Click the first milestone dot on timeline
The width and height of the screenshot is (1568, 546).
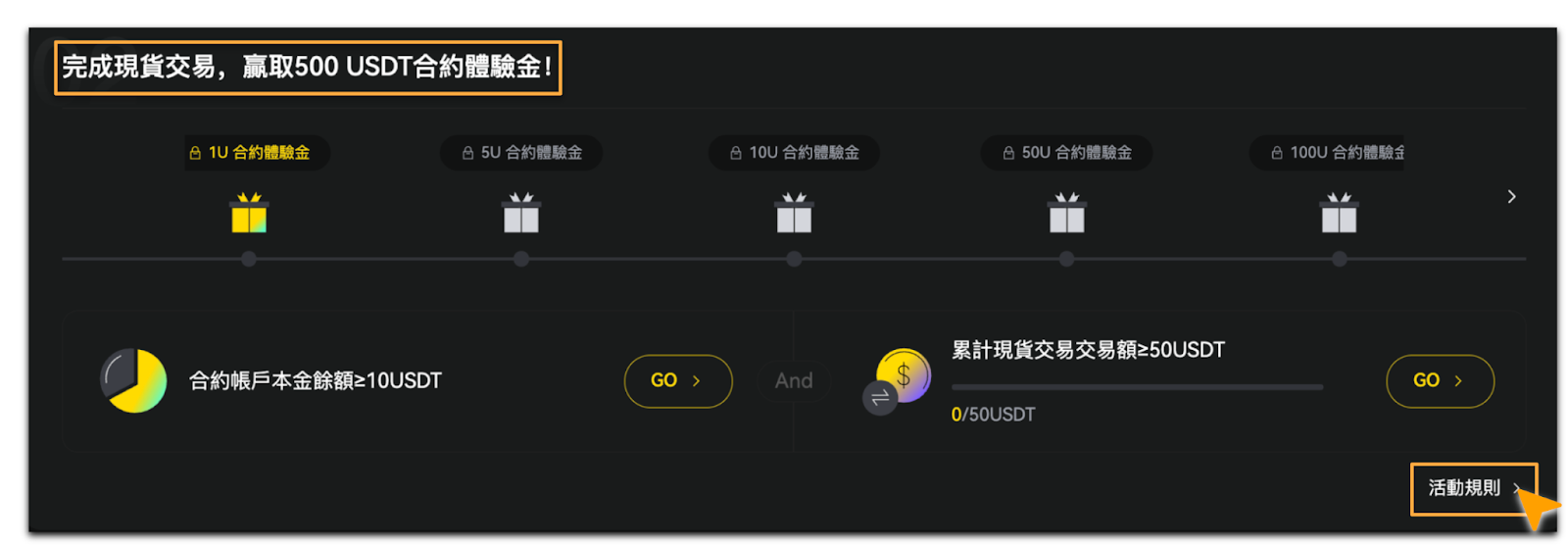(x=249, y=259)
